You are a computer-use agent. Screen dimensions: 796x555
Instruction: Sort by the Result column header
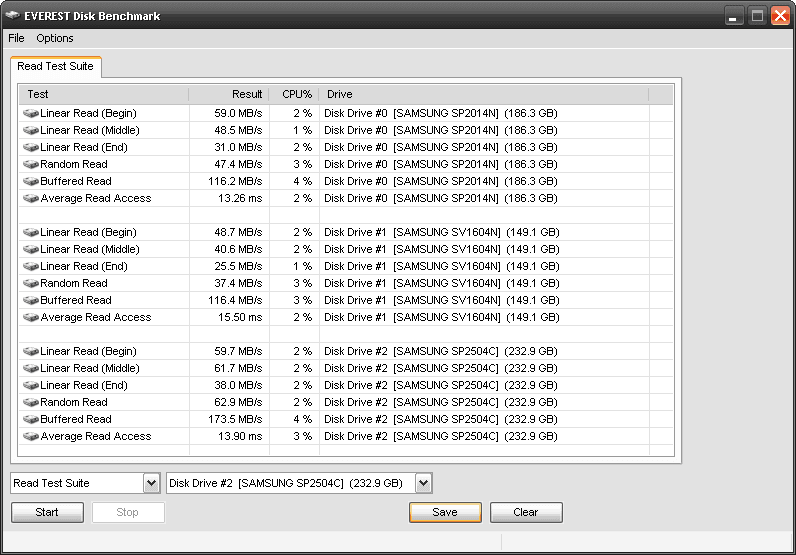click(228, 94)
